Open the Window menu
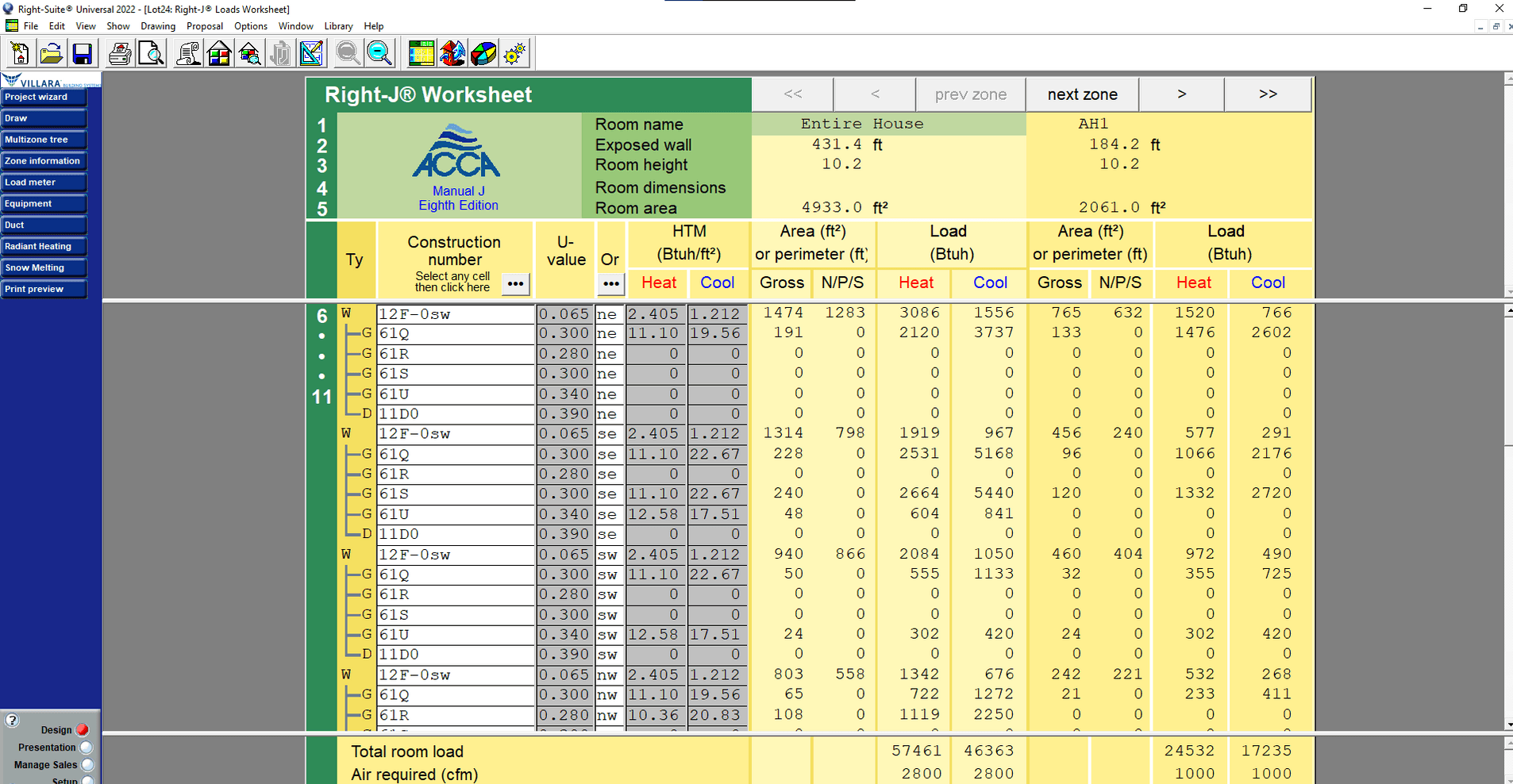This screenshot has width=1513, height=784. coord(296,26)
